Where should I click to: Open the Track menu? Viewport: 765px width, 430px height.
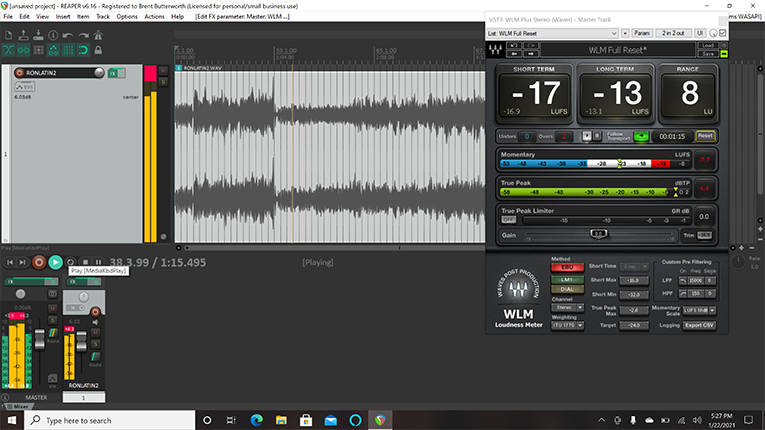tap(103, 17)
